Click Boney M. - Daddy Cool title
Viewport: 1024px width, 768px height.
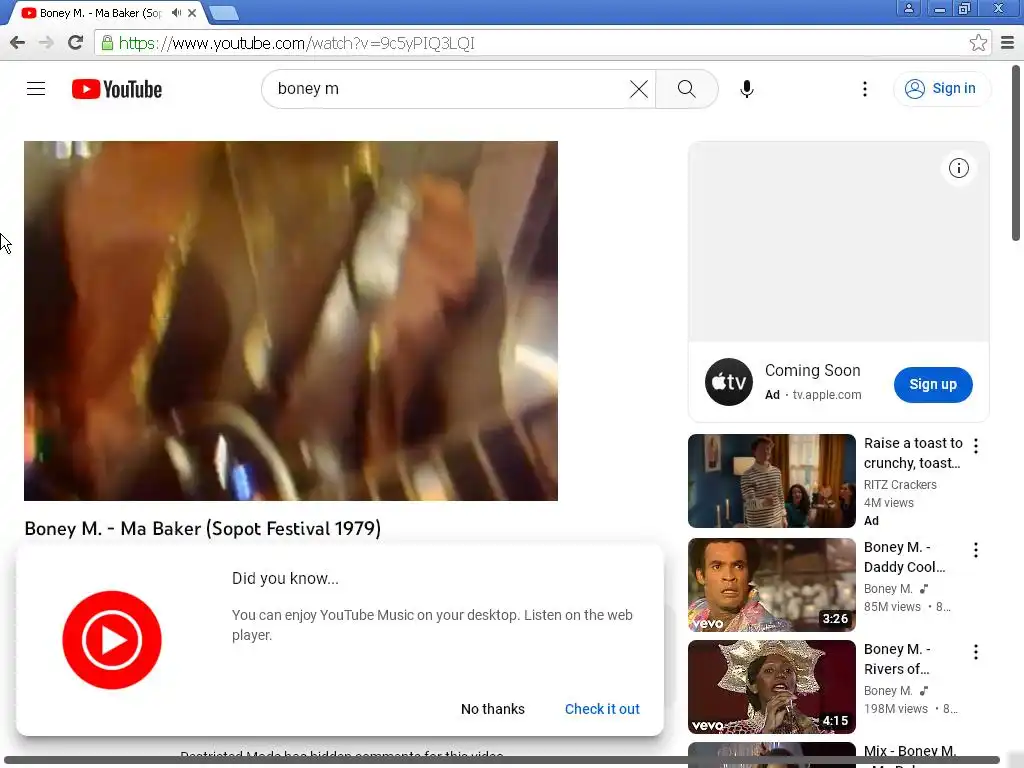coord(904,557)
